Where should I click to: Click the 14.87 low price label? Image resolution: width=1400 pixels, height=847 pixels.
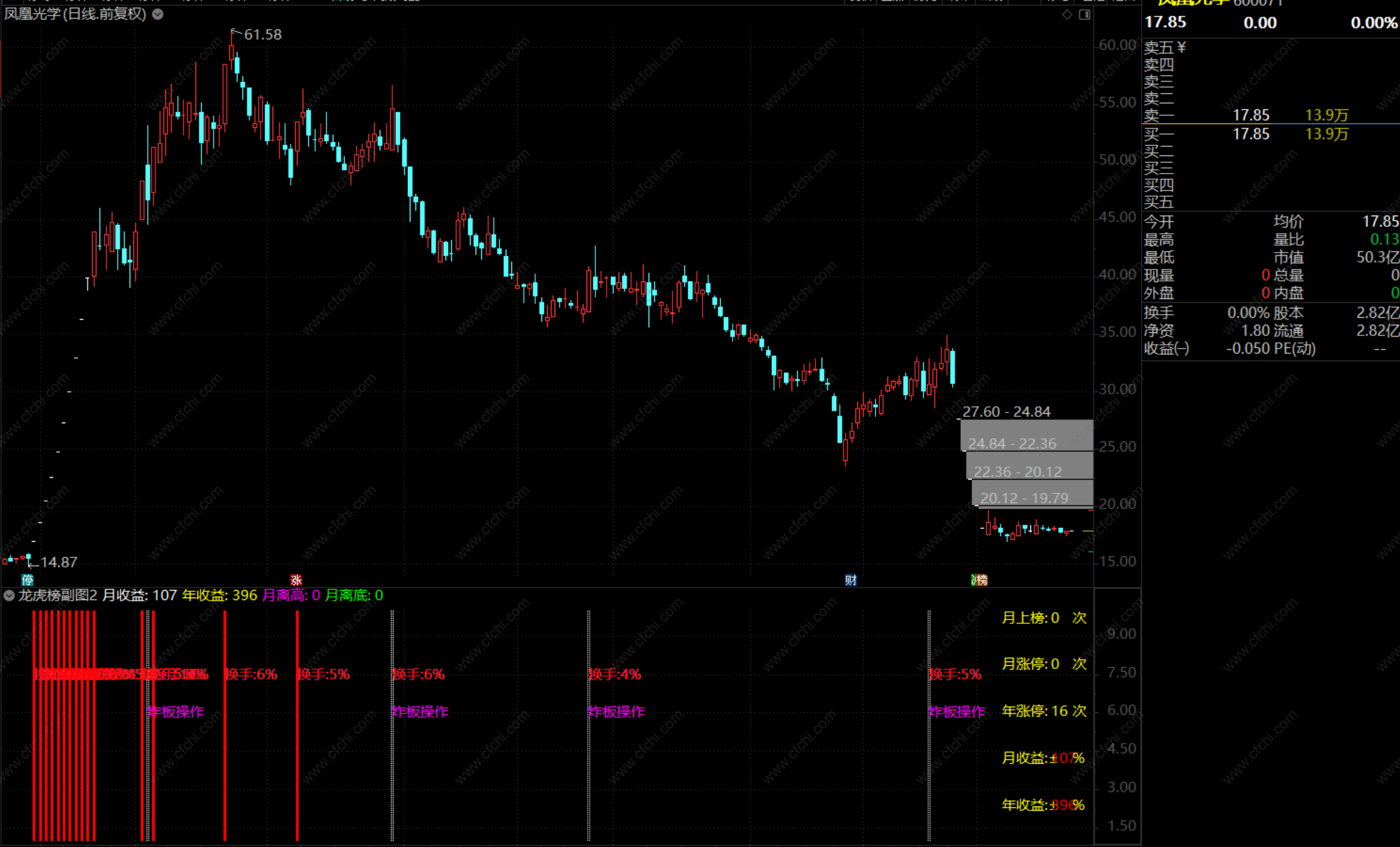59,562
